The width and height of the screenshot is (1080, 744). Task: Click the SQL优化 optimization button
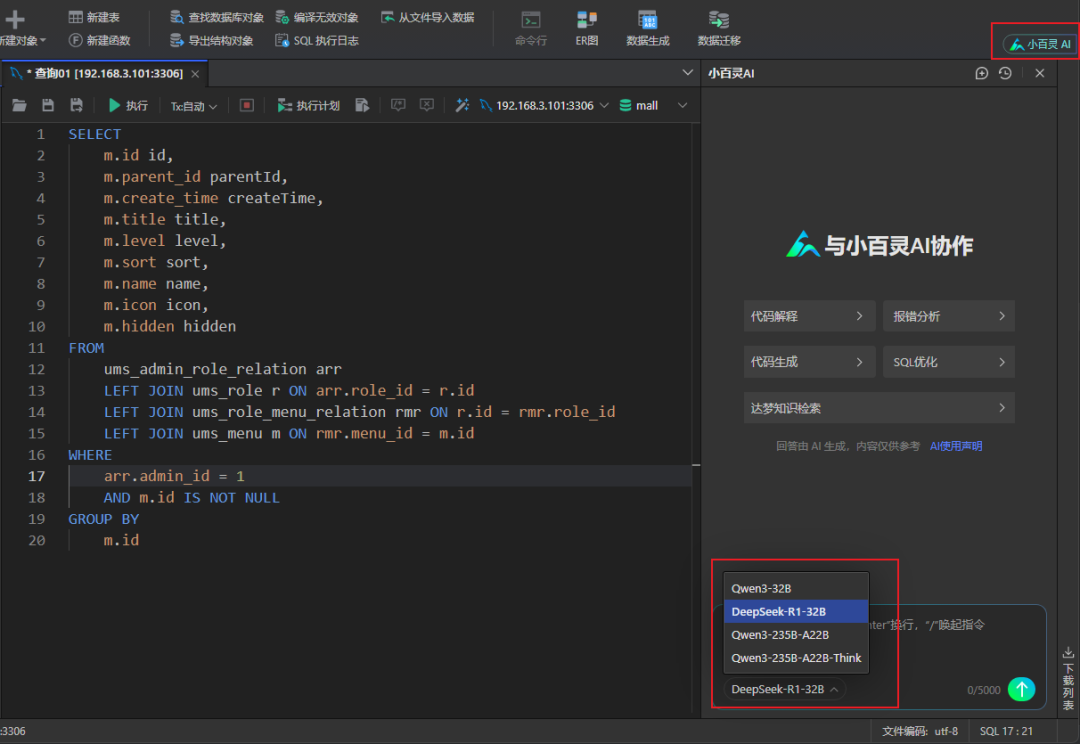(948, 362)
